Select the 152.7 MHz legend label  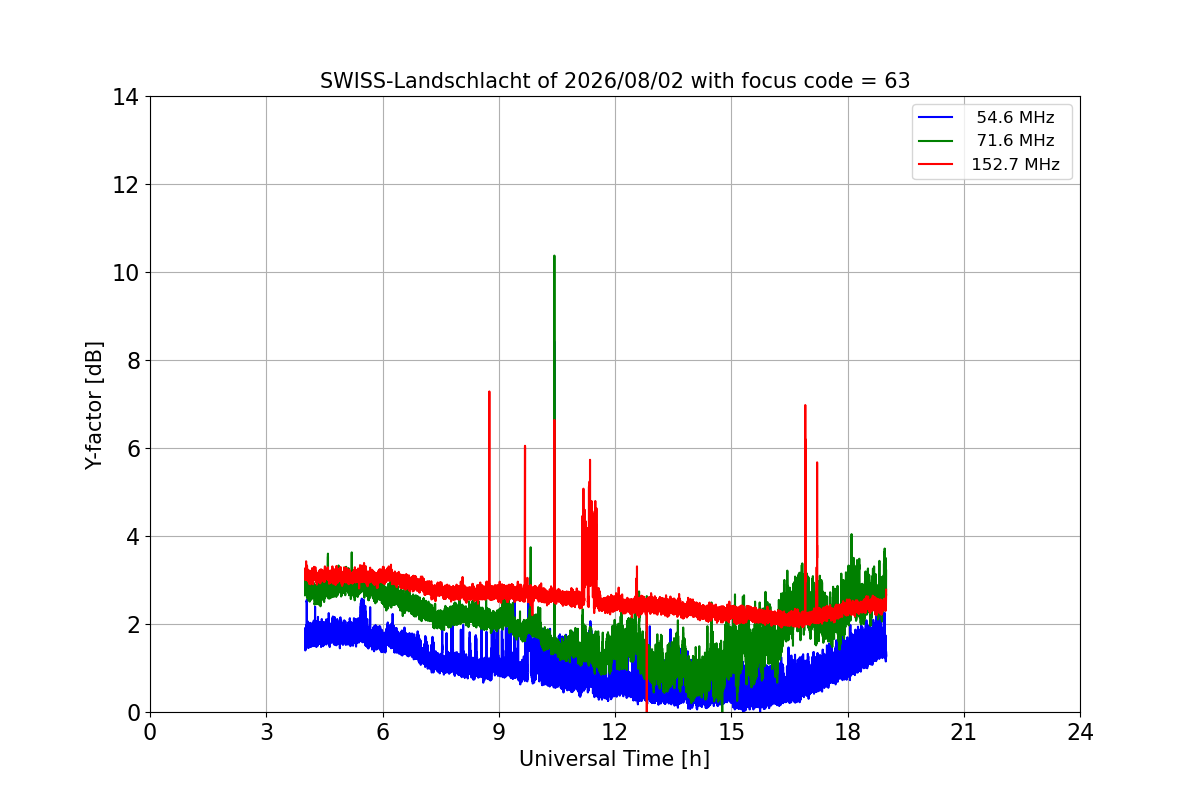click(x=1015, y=165)
